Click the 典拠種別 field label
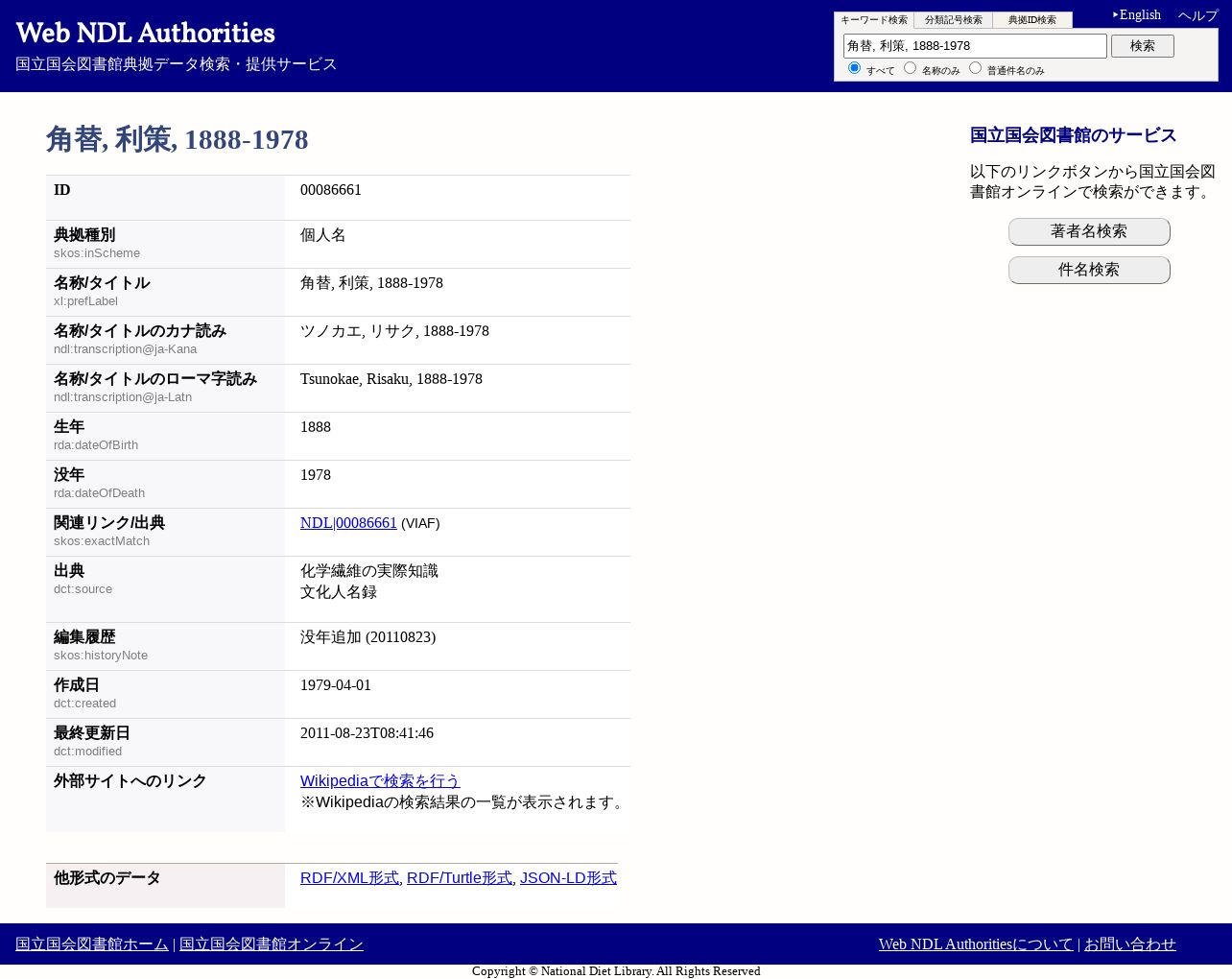Image resolution: width=1232 pixels, height=979 pixels. point(84,235)
